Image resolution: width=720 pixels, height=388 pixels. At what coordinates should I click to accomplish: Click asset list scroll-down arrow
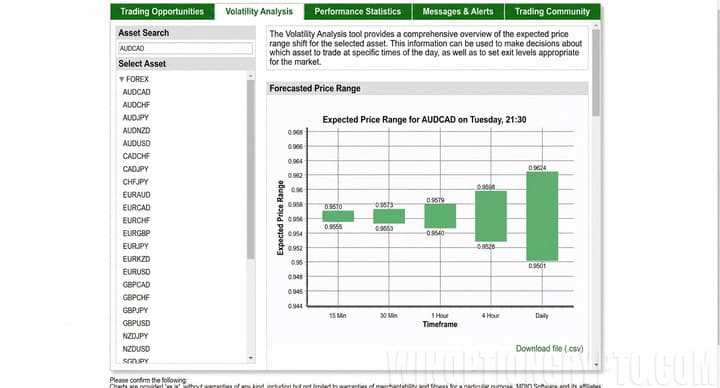coord(250,358)
